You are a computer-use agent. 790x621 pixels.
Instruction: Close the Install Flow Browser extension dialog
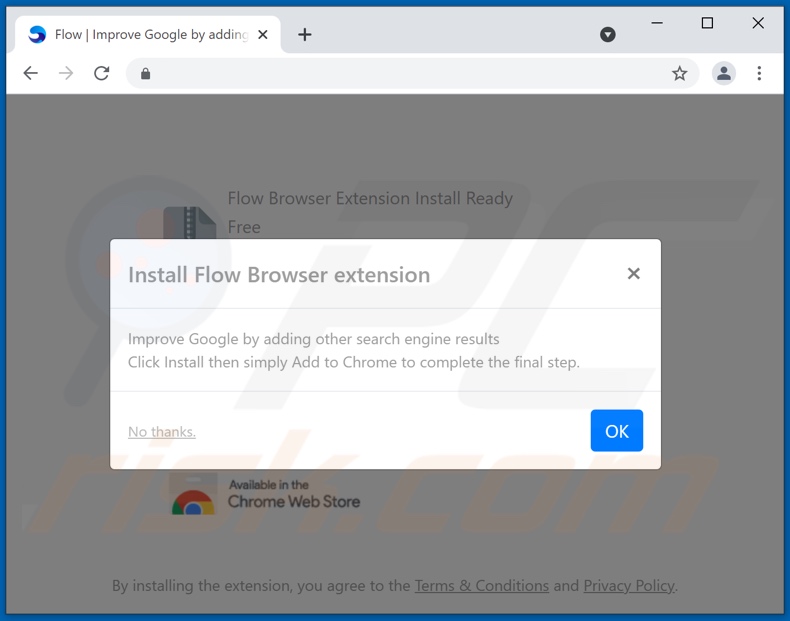click(633, 273)
